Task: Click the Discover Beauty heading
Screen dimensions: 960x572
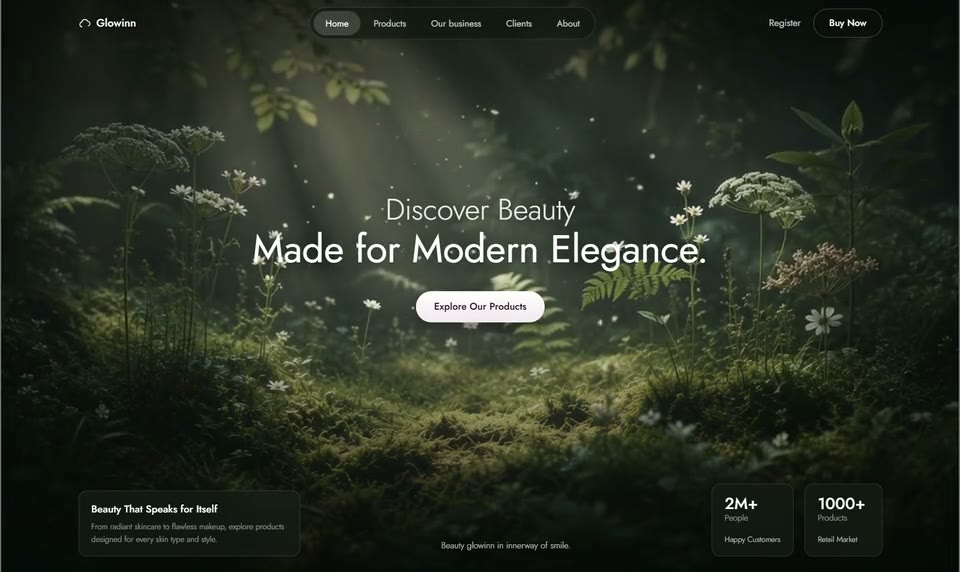Action: pyautogui.click(x=480, y=210)
